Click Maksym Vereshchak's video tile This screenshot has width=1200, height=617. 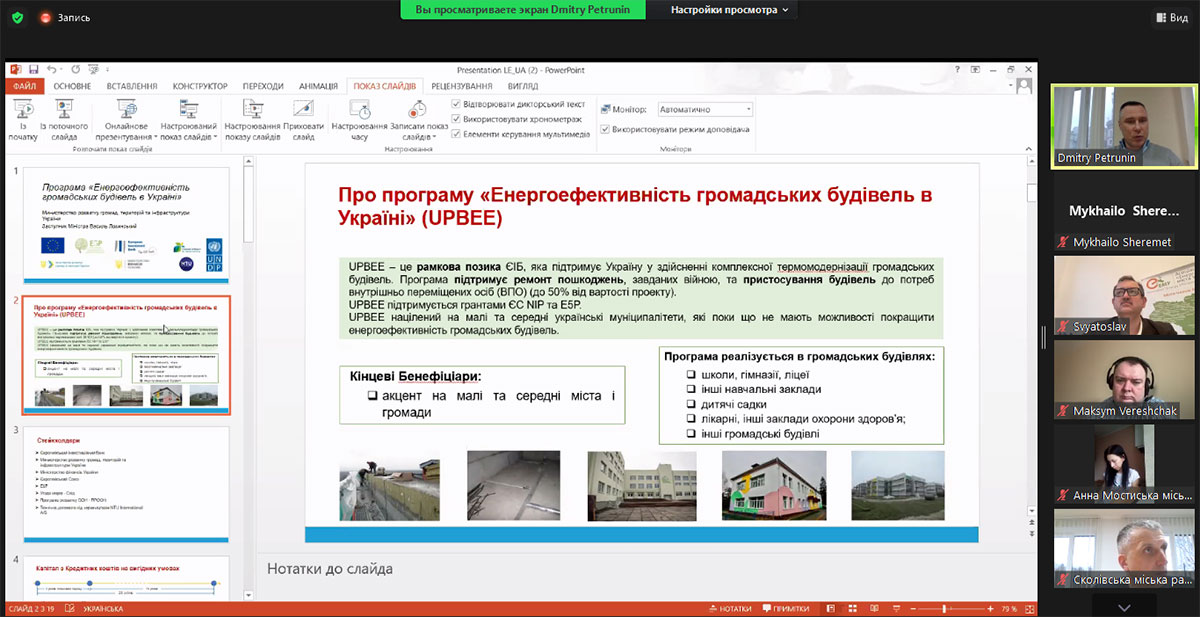click(x=1124, y=379)
